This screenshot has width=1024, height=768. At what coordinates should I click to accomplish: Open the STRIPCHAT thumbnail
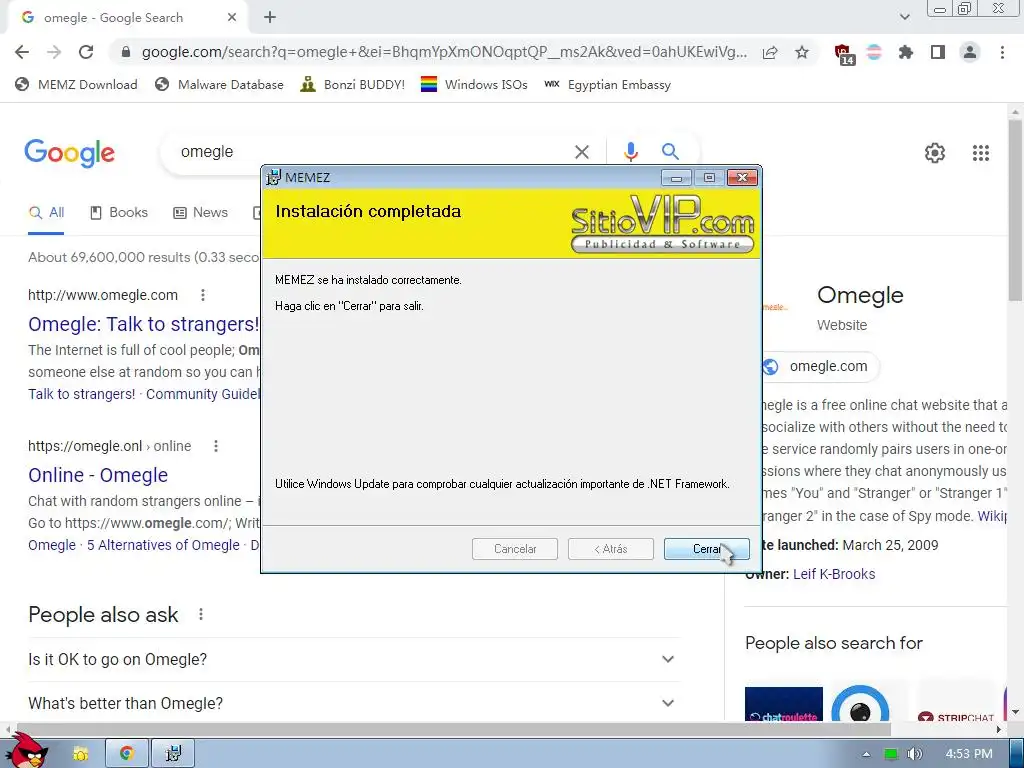tap(955, 704)
